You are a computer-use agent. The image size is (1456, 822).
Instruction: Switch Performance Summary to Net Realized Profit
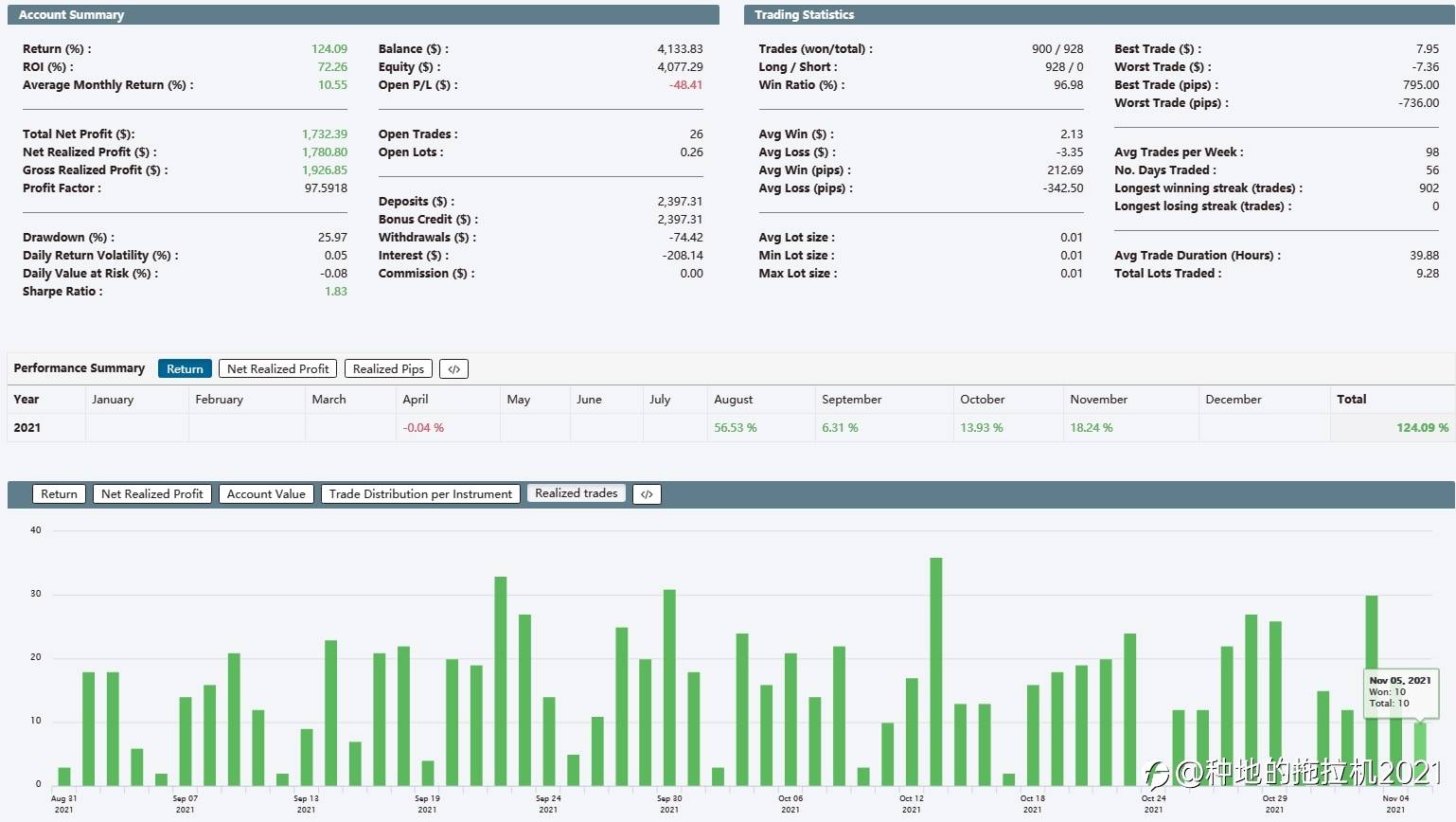pyautogui.click(x=277, y=369)
